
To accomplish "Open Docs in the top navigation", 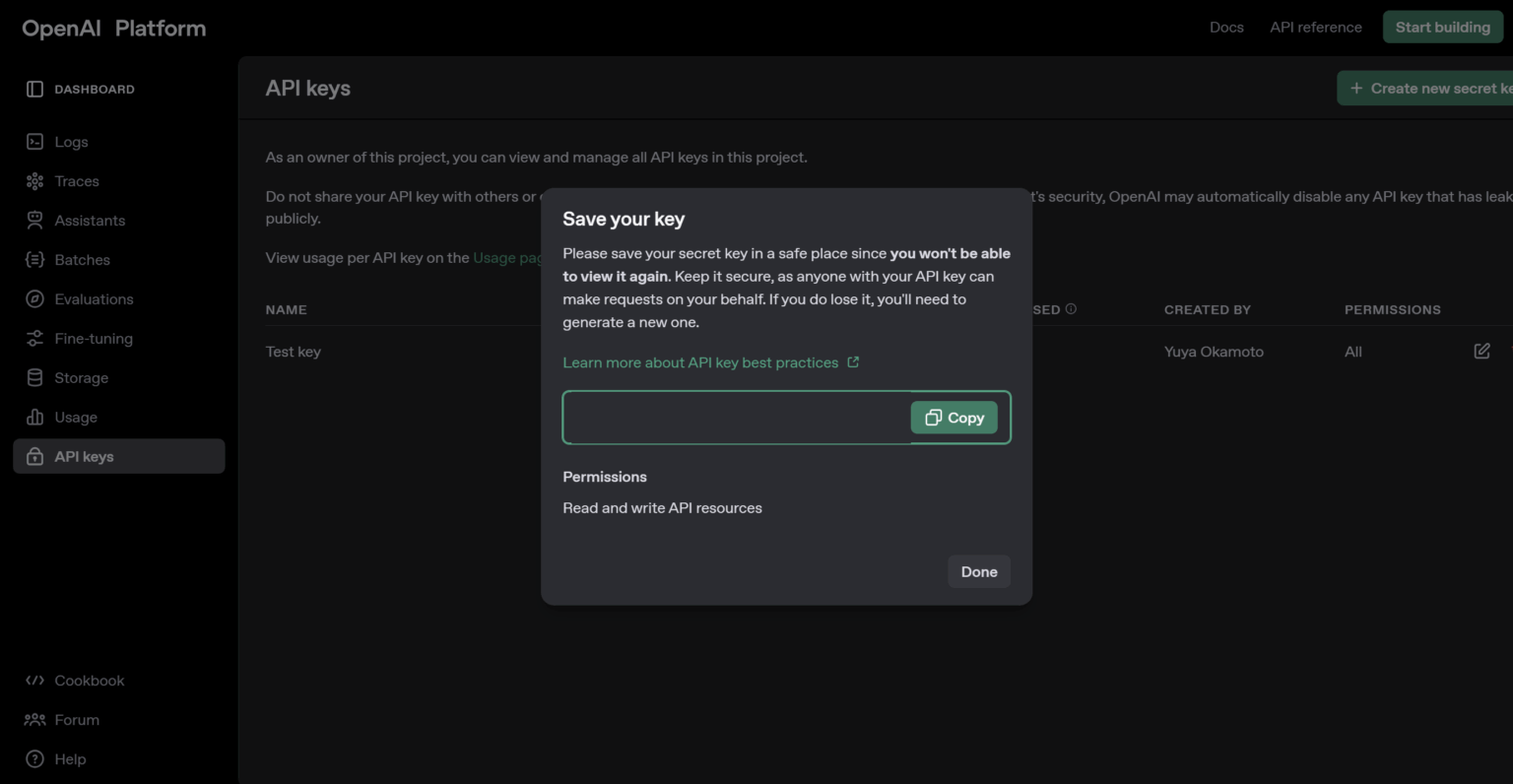I will coord(1226,28).
